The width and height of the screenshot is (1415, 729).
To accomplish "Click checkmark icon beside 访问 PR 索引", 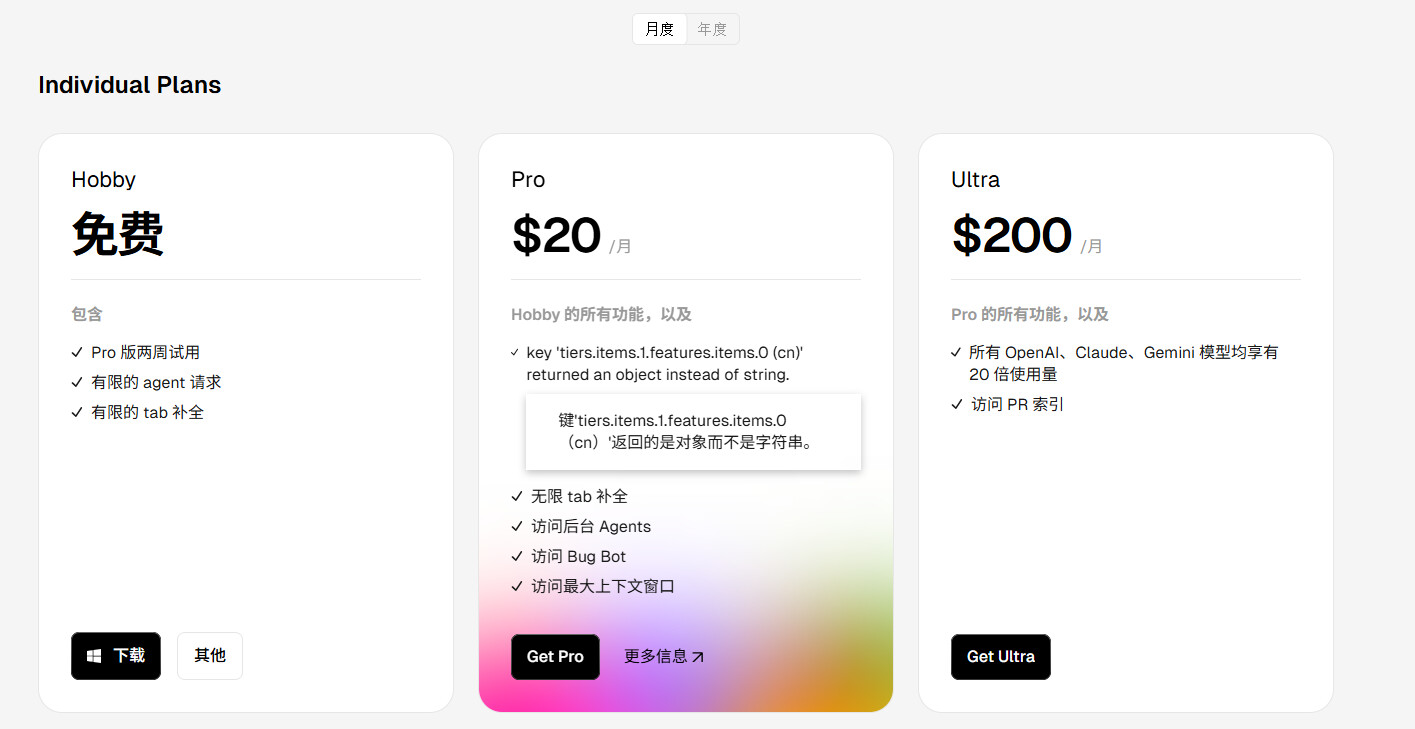I will (957, 404).
